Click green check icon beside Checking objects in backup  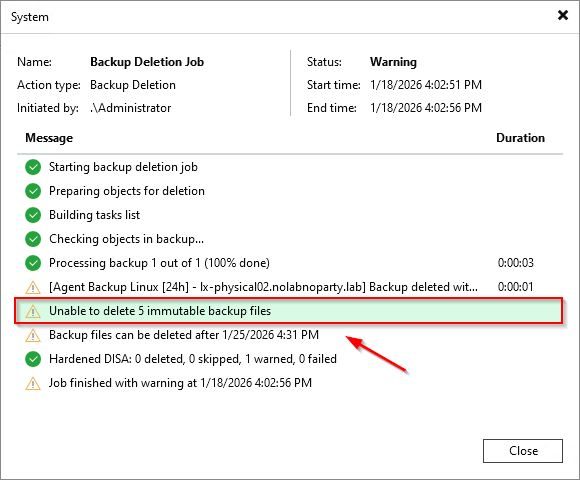pyautogui.click(x=33, y=239)
